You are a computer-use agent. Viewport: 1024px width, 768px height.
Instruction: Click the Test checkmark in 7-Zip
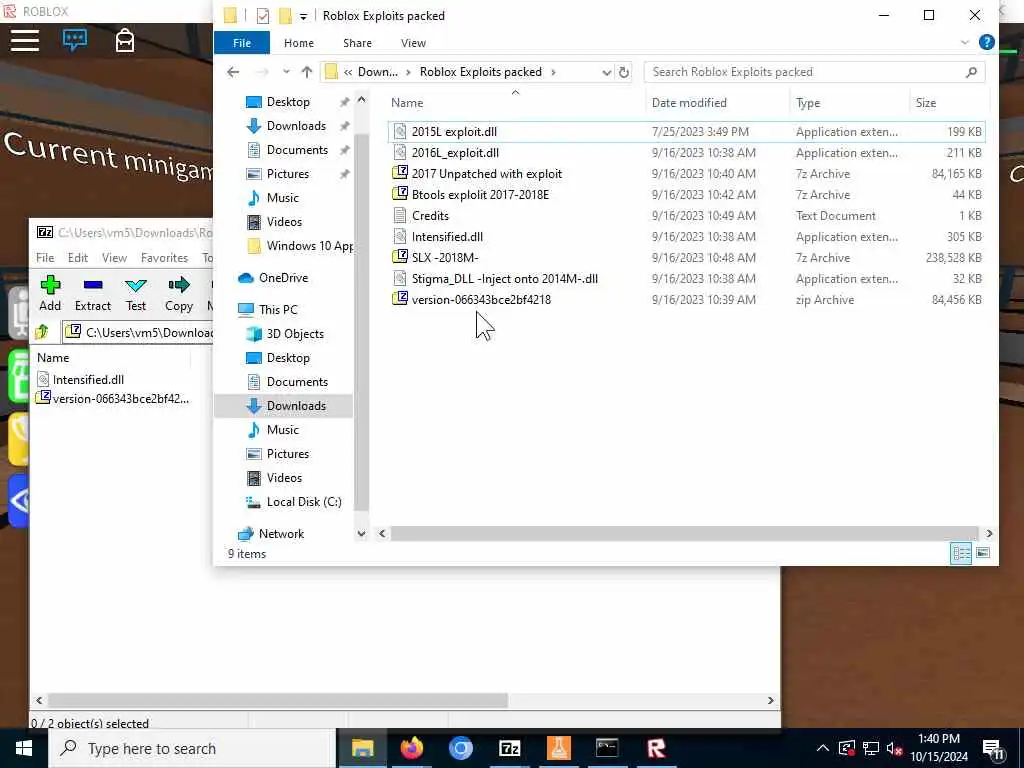(x=136, y=293)
